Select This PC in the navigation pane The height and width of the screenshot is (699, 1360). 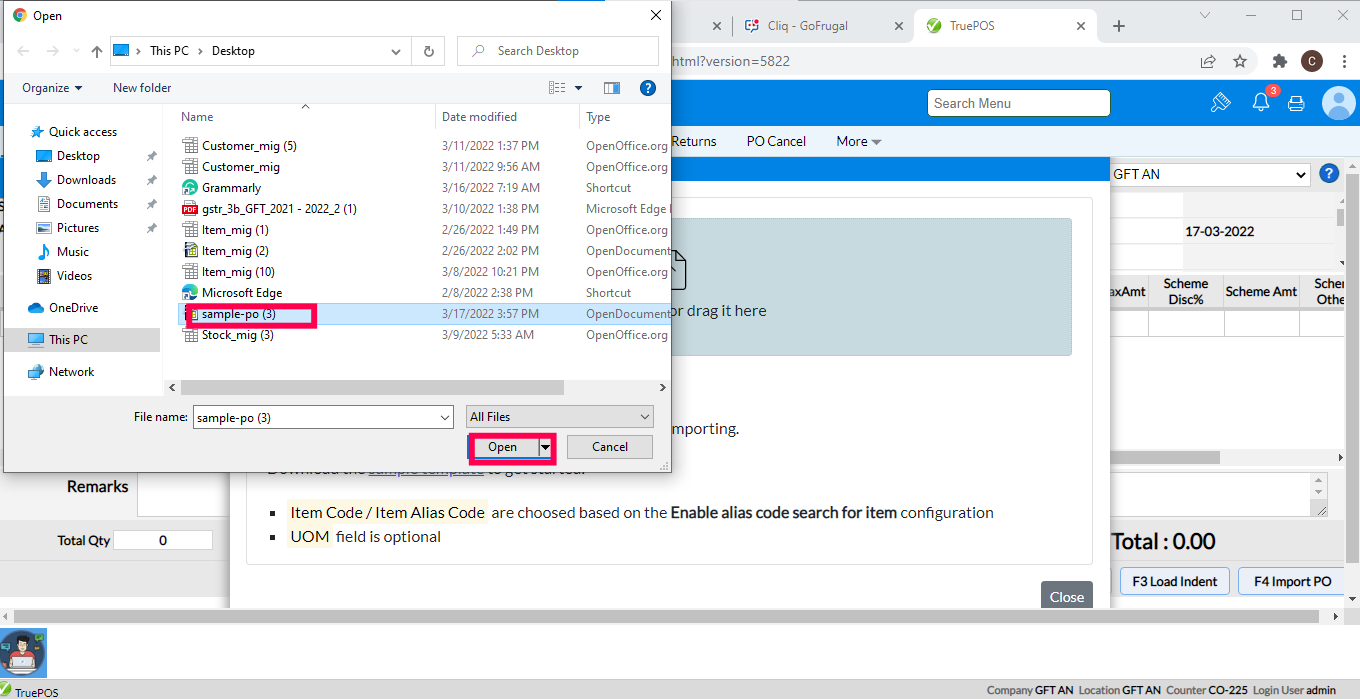pos(68,340)
